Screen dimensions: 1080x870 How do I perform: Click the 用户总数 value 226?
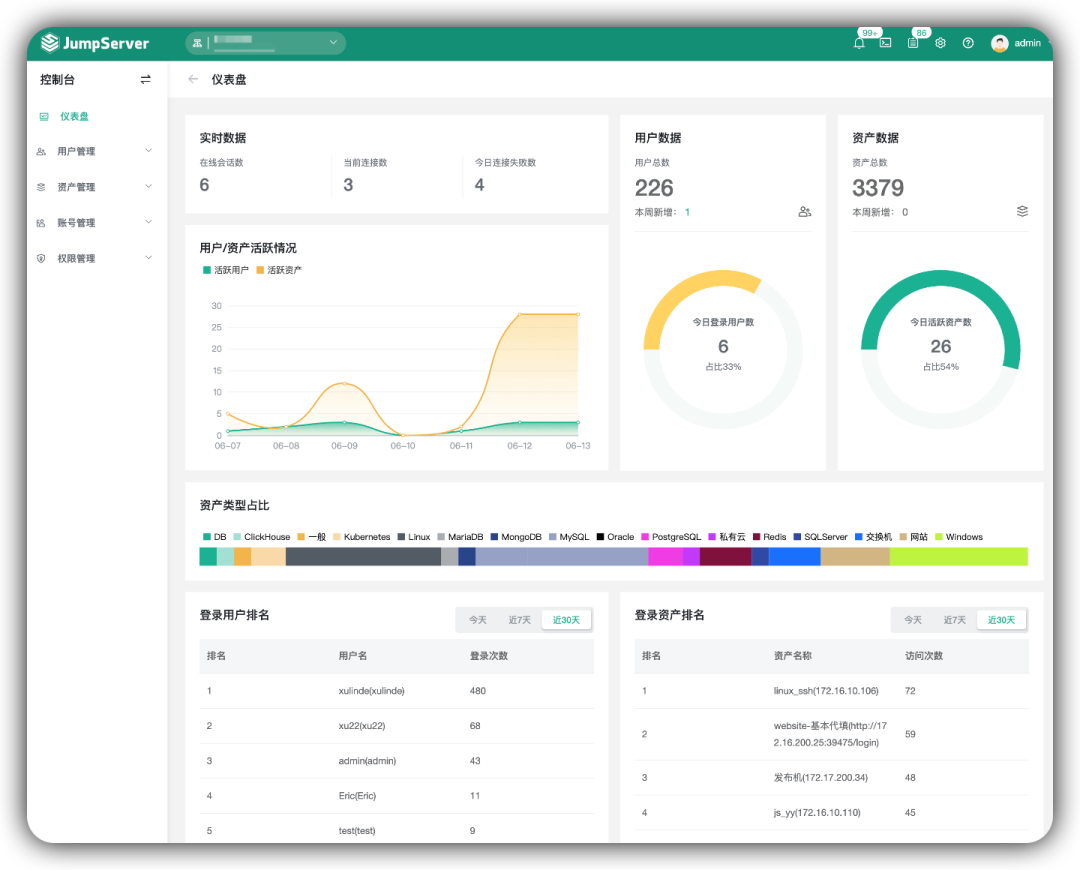(x=654, y=188)
